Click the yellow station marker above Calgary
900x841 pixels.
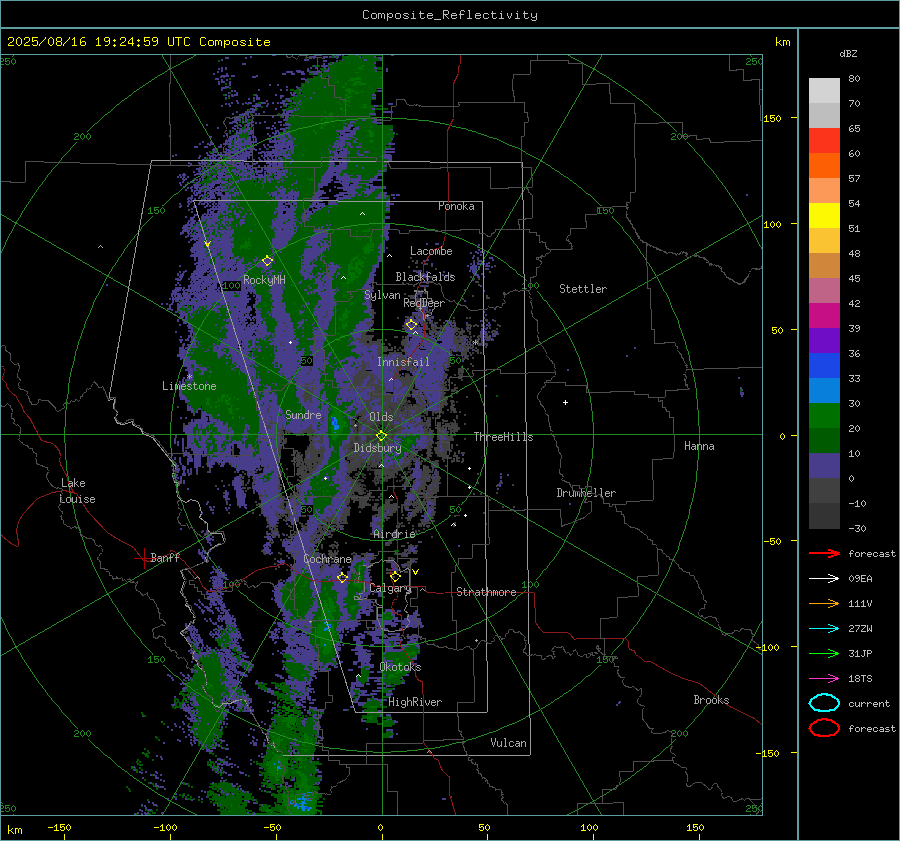coord(395,576)
